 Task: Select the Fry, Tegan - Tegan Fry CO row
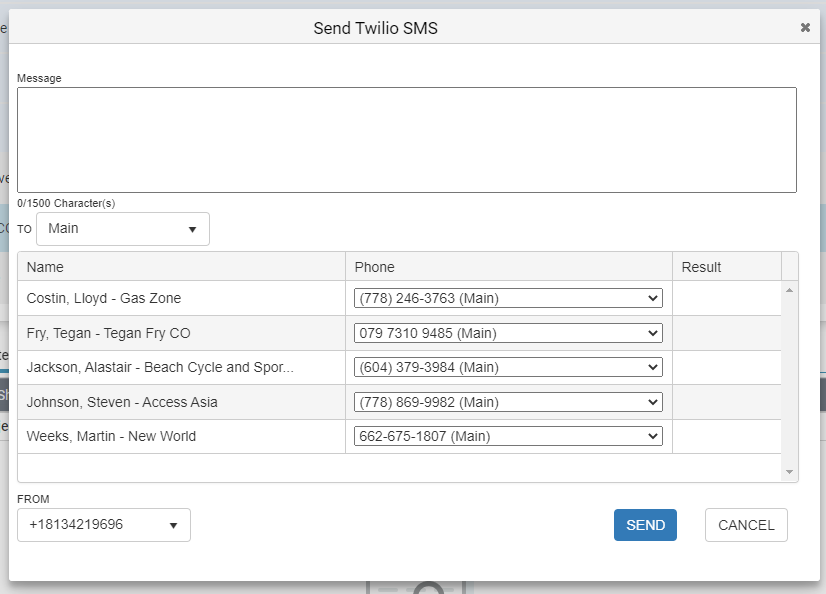tap(399, 333)
